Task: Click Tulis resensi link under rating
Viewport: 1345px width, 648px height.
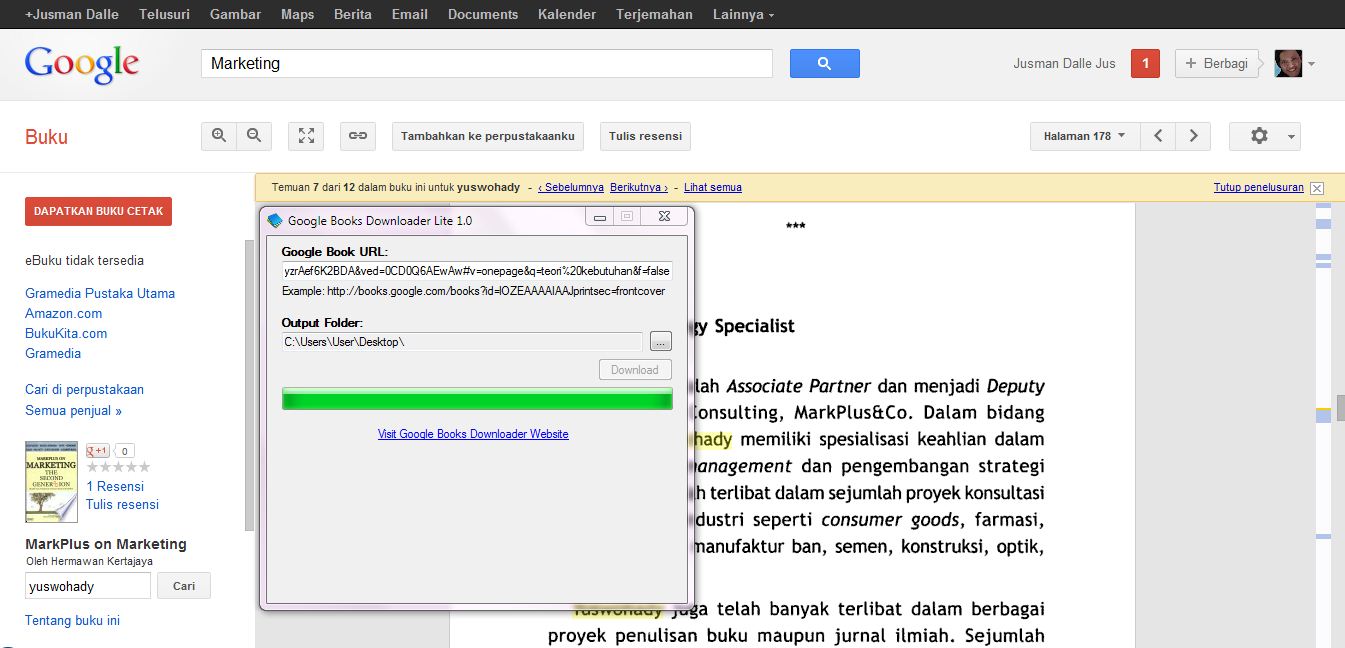Action: point(122,504)
